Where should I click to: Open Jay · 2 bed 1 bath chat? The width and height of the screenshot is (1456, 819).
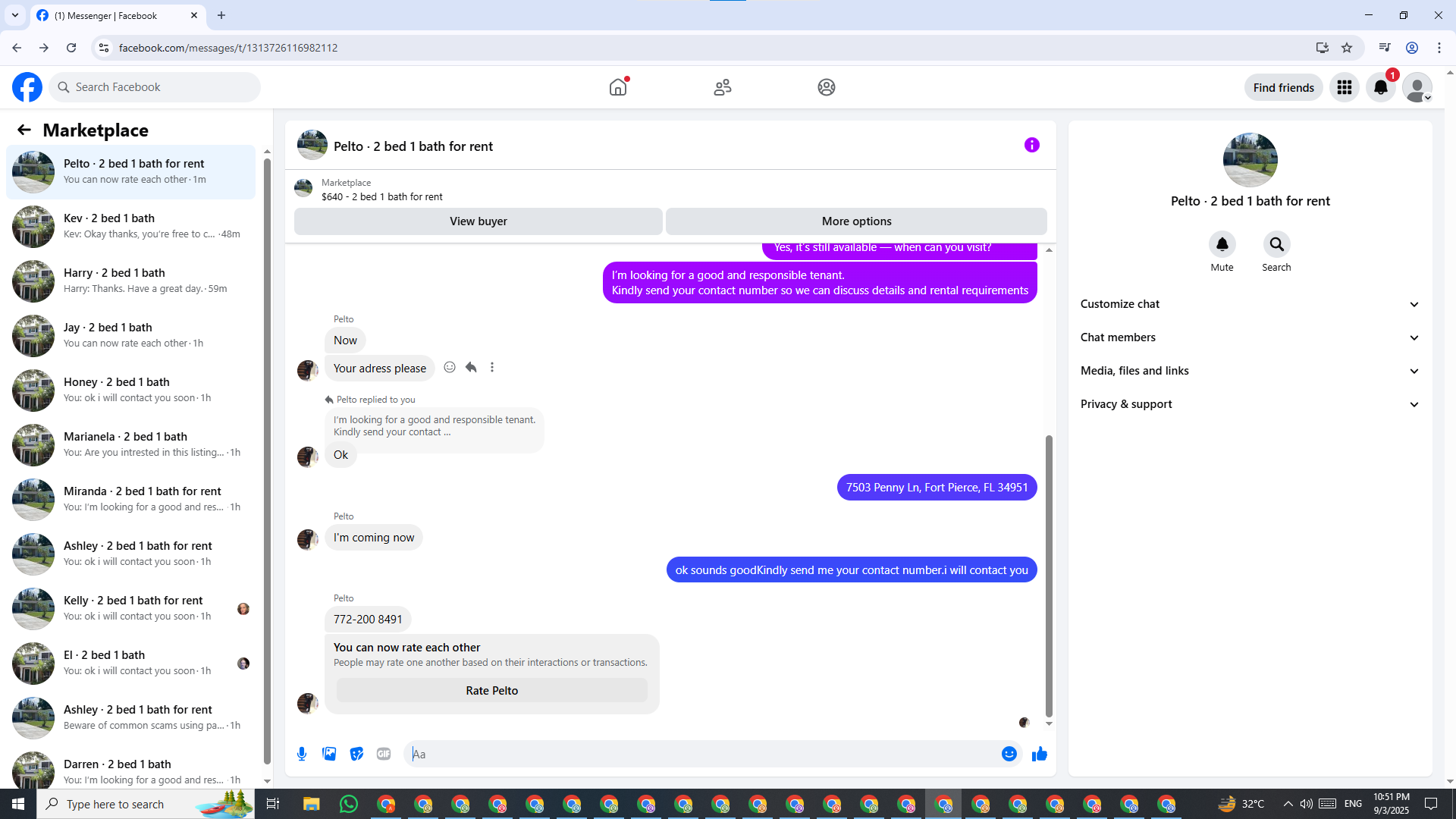130,335
